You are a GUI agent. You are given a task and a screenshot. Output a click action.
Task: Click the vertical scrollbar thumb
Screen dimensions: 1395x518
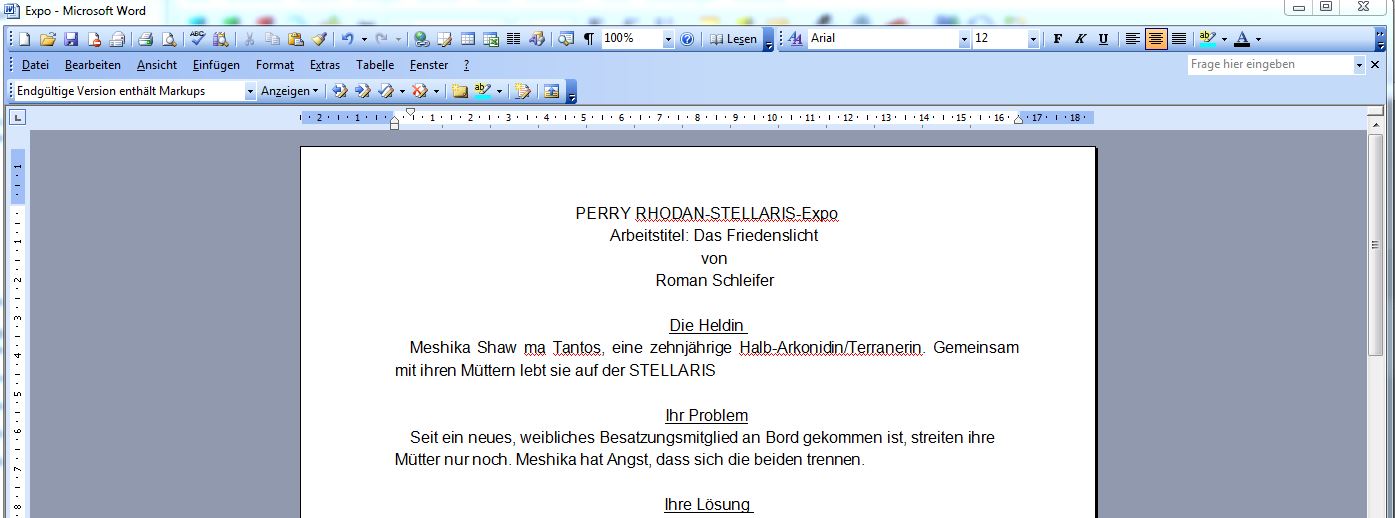pyautogui.click(x=1377, y=244)
